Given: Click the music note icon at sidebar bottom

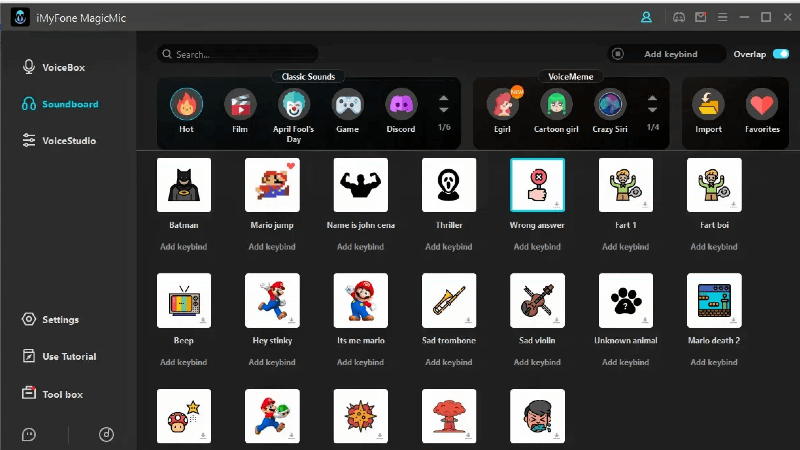Looking at the screenshot, I should (x=106, y=435).
